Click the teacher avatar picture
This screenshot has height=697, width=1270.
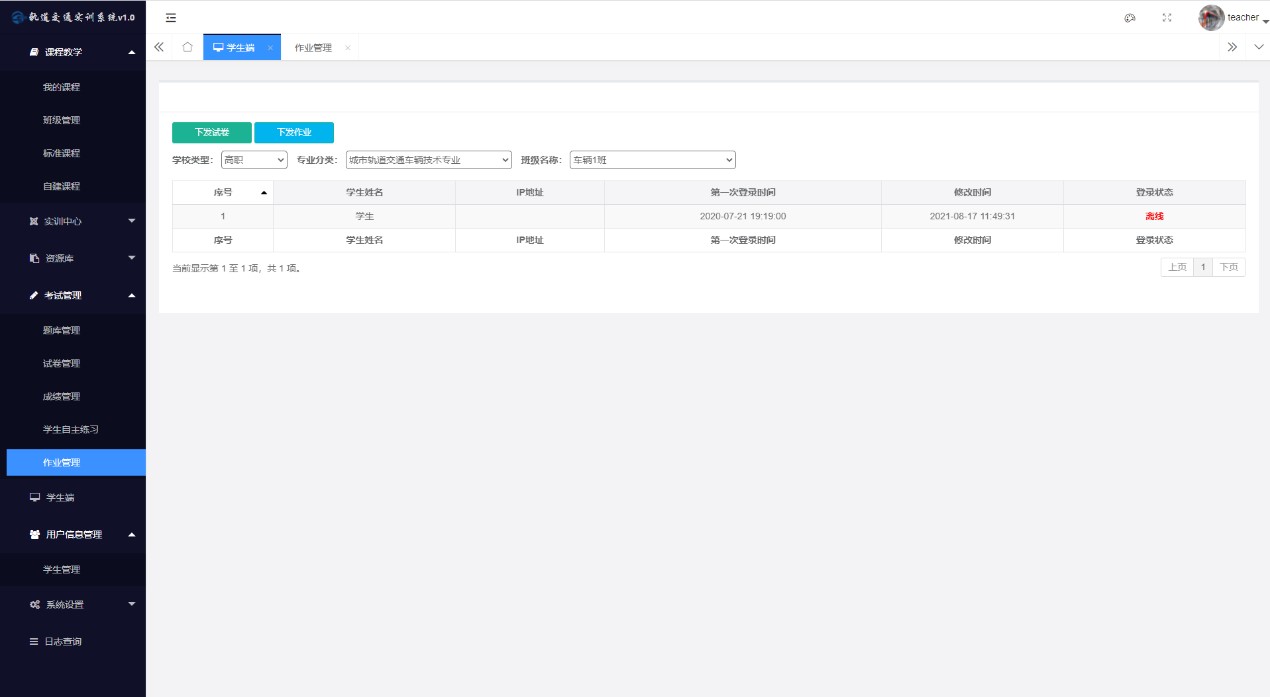pyautogui.click(x=1211, y=18)
